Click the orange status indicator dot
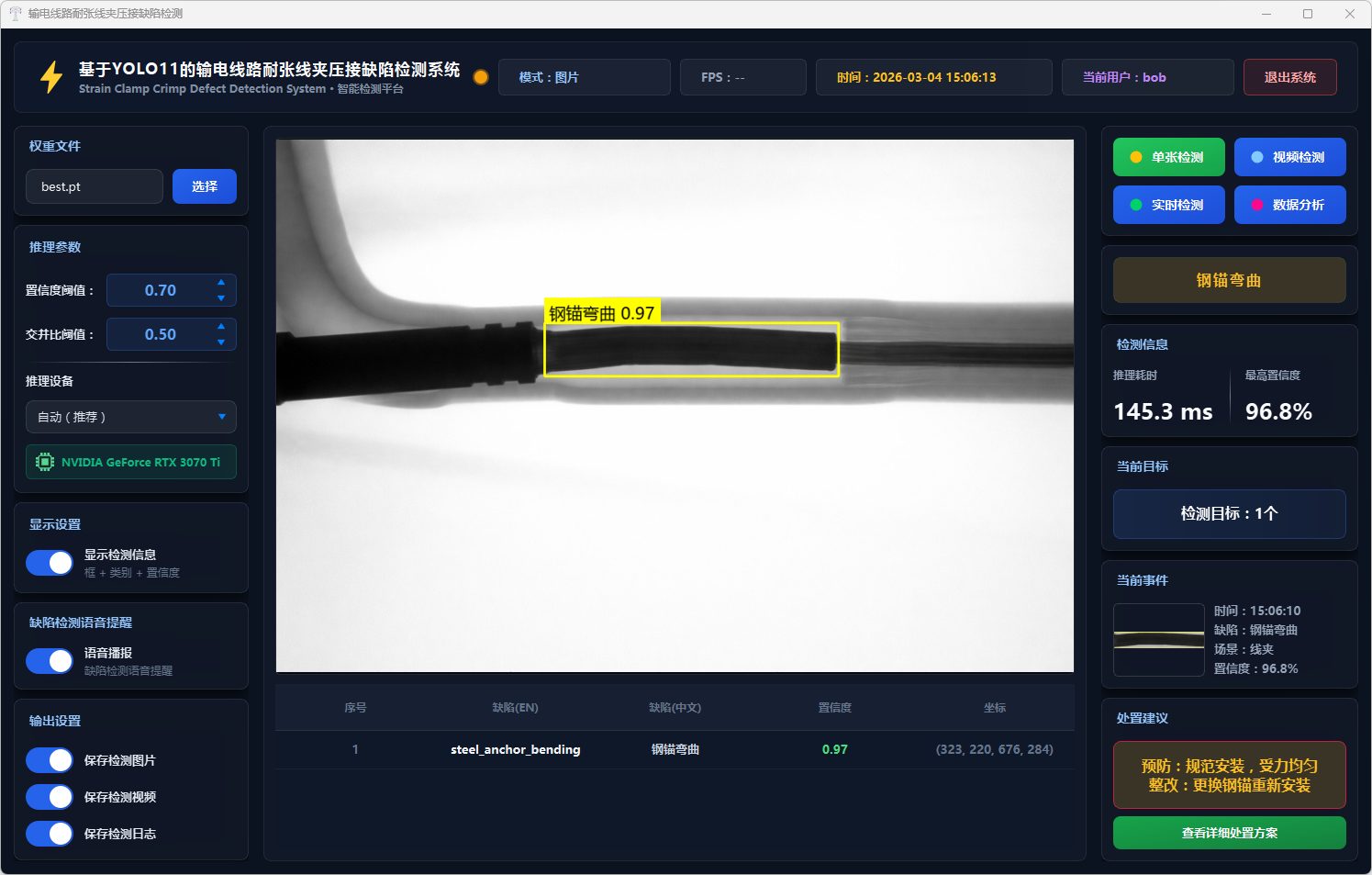 [480, 77]
